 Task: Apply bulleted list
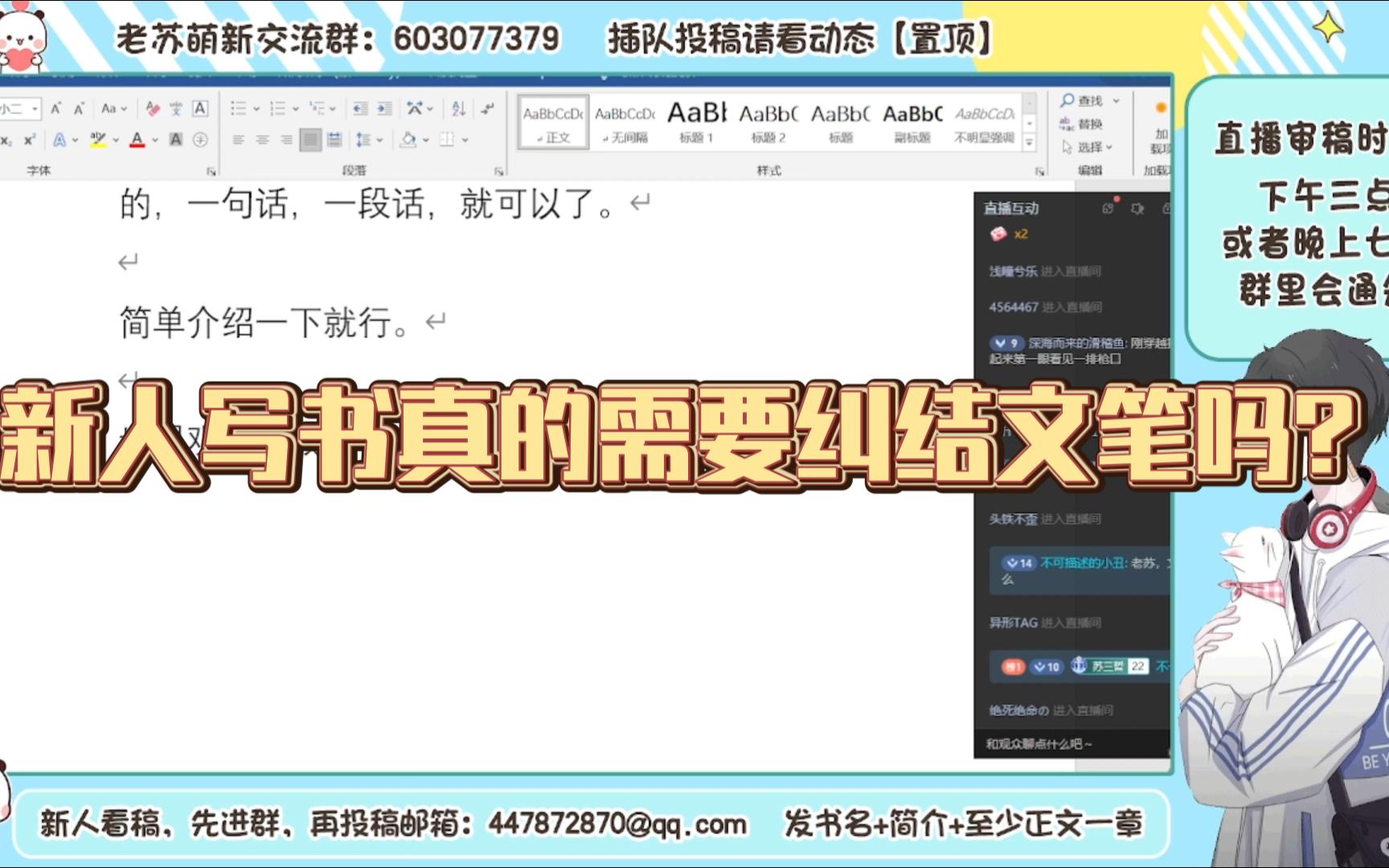point(238,108)
